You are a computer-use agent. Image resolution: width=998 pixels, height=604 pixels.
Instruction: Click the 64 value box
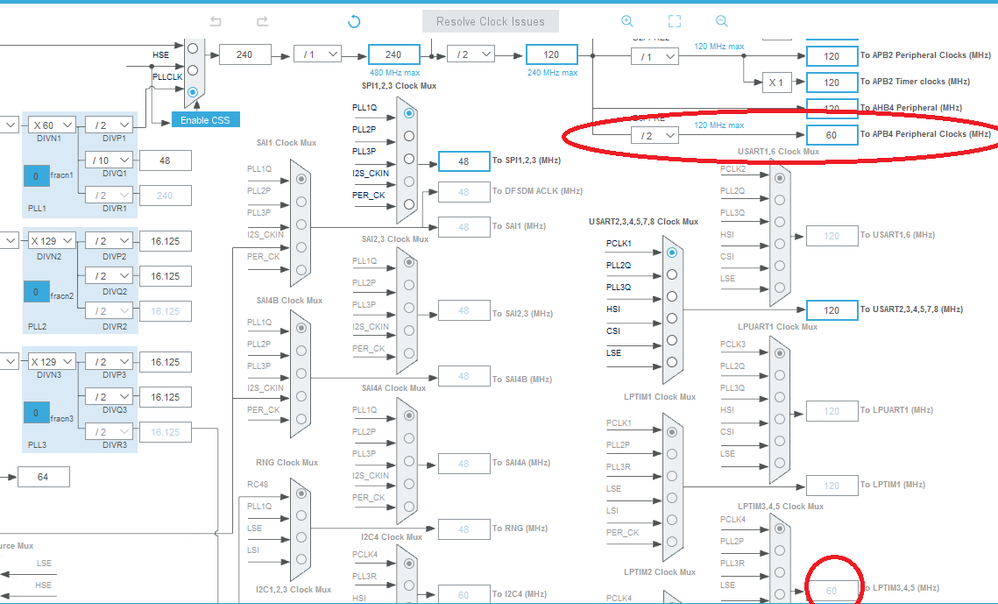click(x=43, y=477)
